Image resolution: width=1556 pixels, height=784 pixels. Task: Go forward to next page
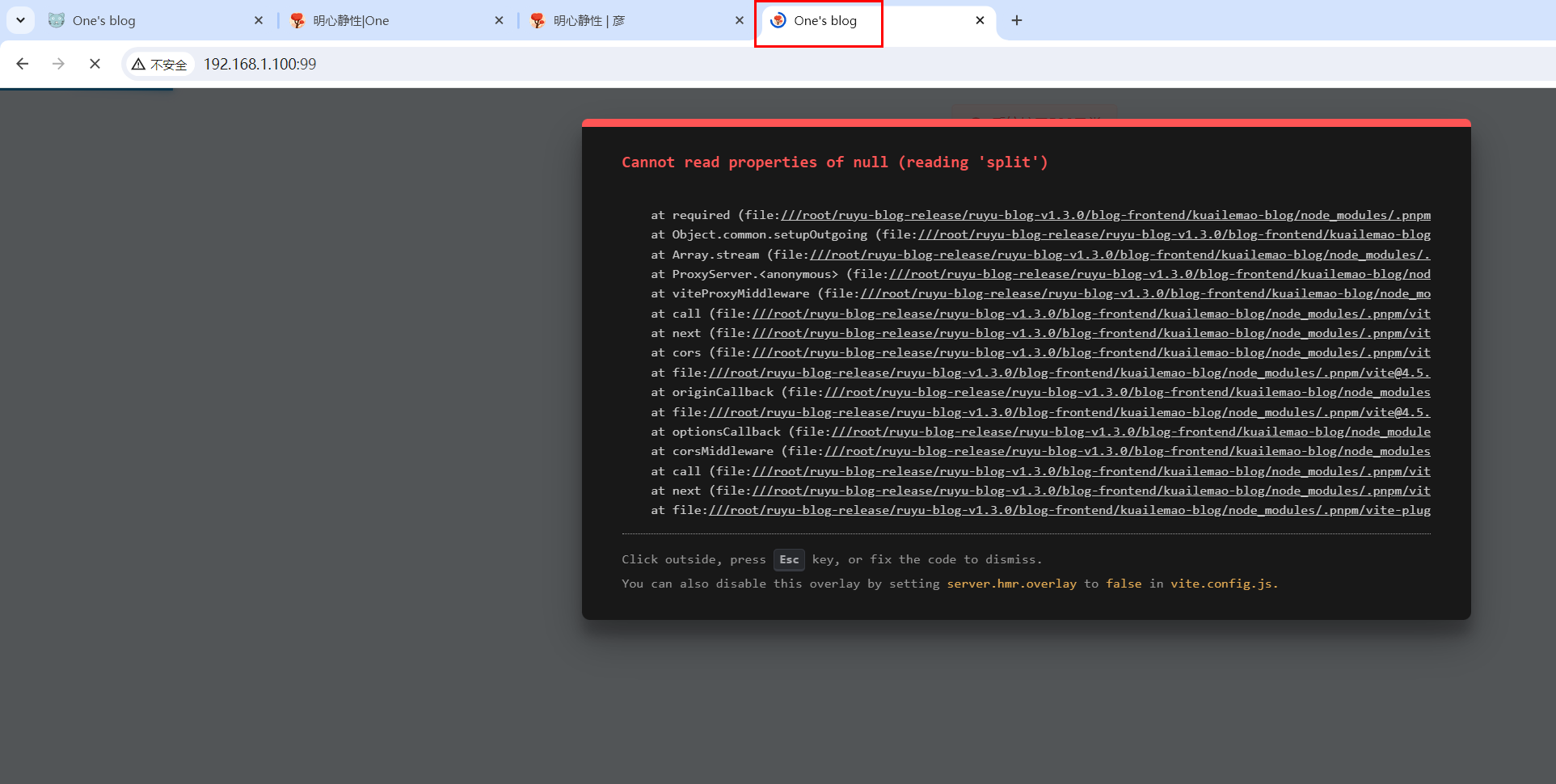[x=58, y=64]
